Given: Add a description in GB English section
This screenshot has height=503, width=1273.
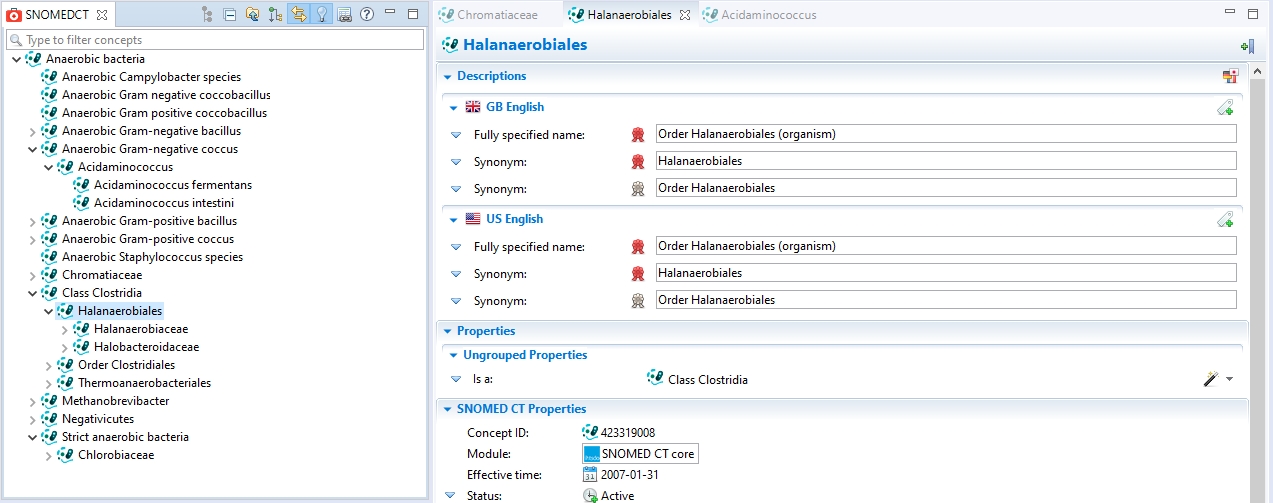Looking at the screenshot, I should pos(1225,108).
